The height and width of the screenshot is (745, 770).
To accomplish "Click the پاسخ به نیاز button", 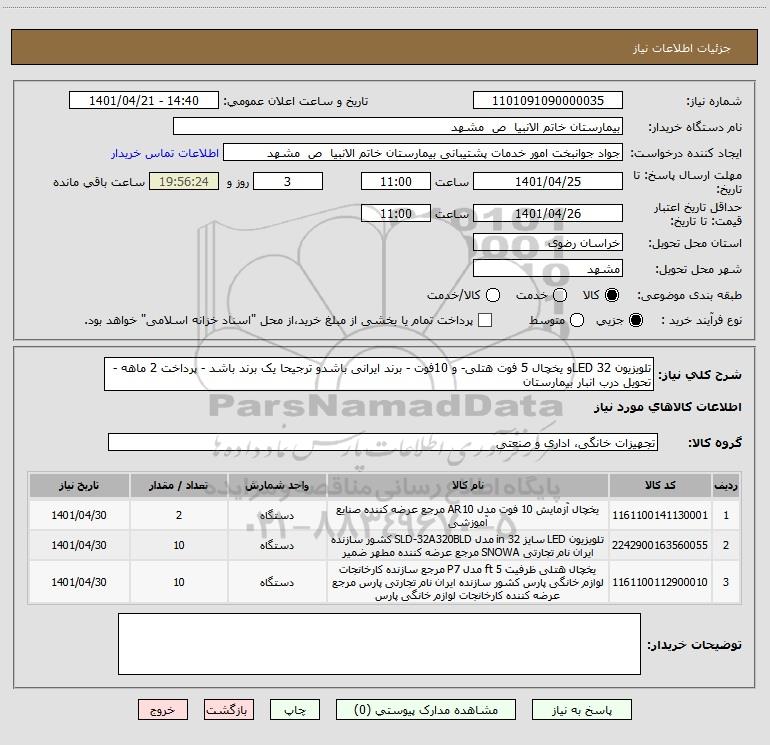I will 582,710.
